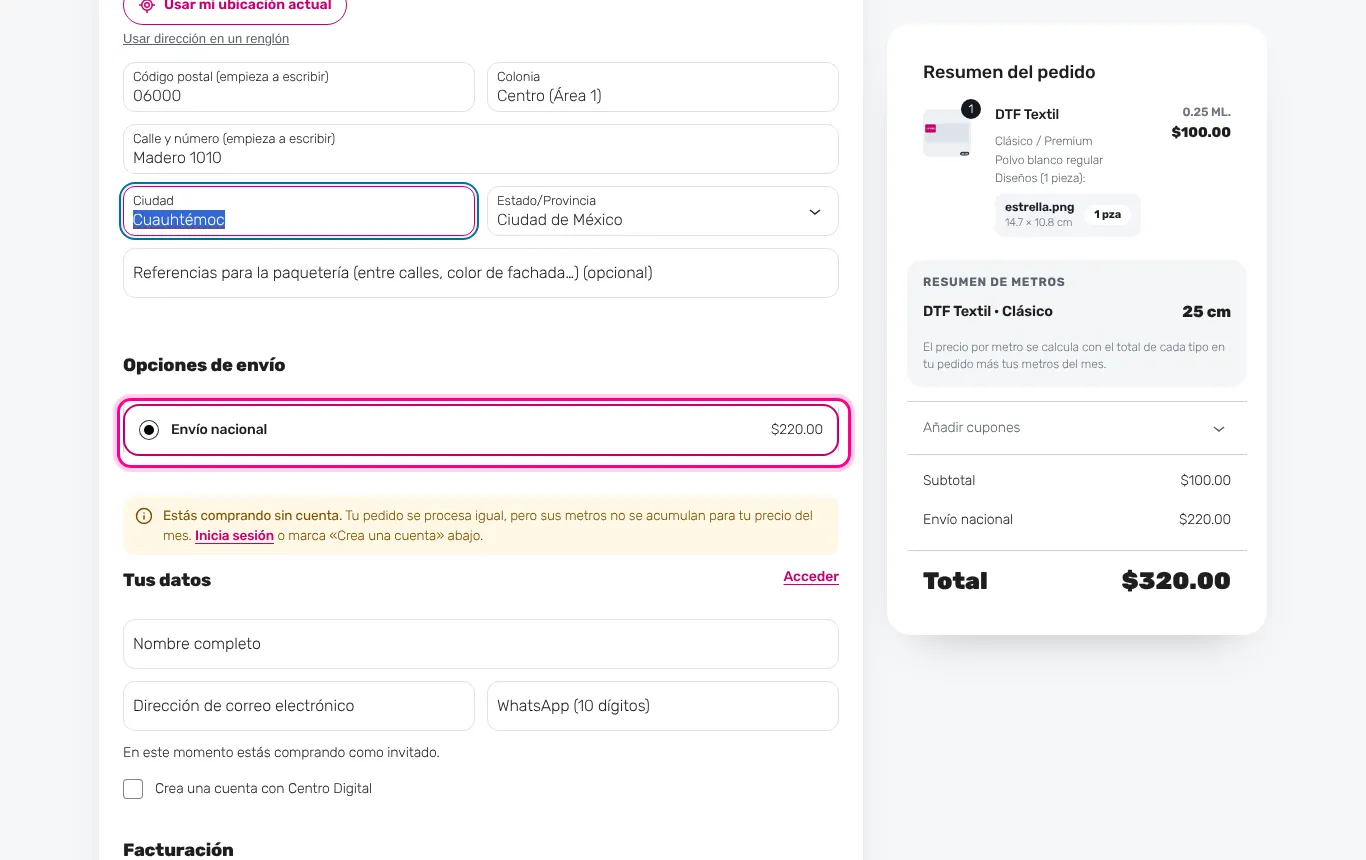Click the Acceder link

[x=811, y=577]
